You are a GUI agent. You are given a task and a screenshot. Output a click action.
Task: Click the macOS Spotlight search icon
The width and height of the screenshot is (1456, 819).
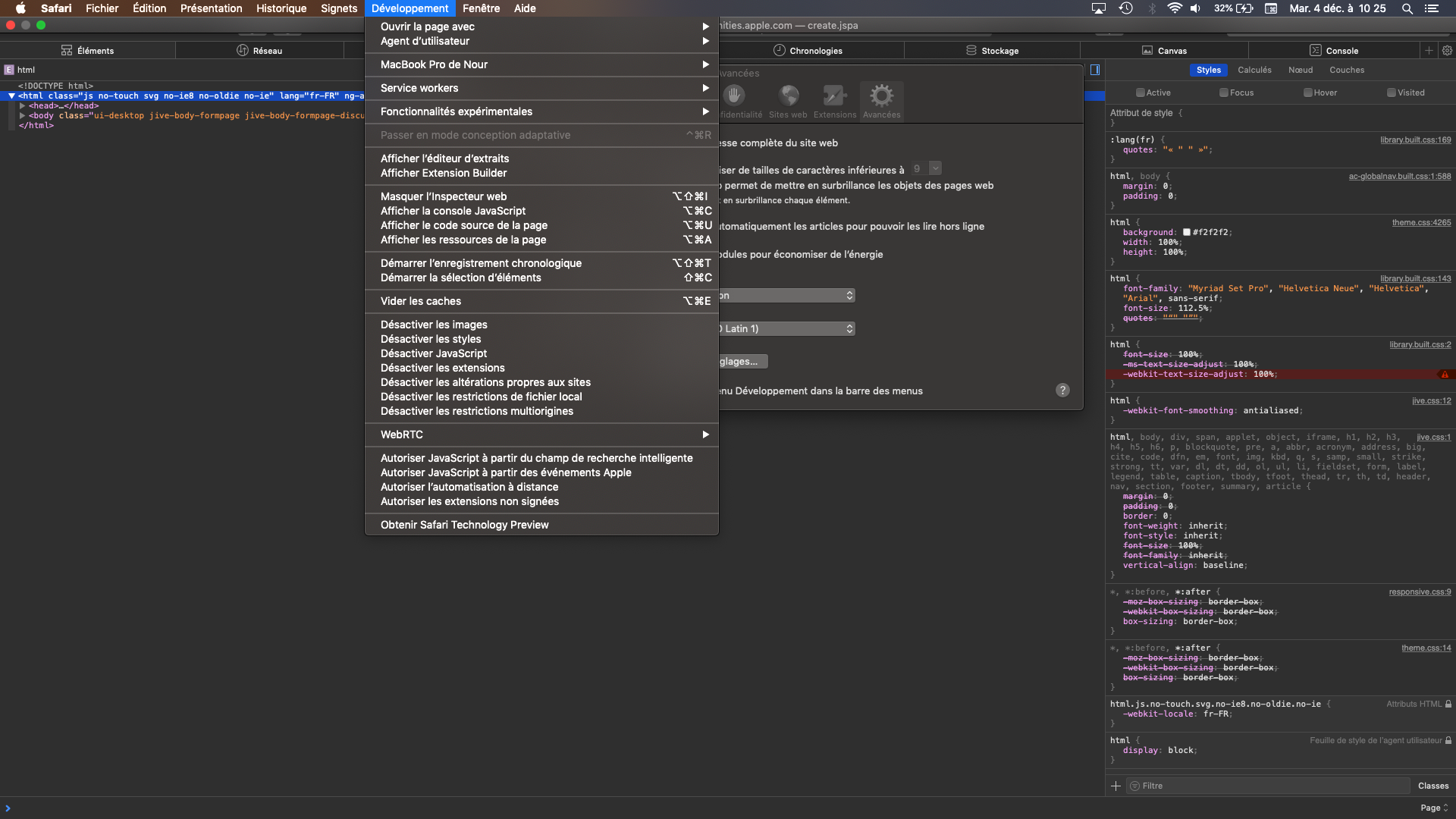point(1407,8)
